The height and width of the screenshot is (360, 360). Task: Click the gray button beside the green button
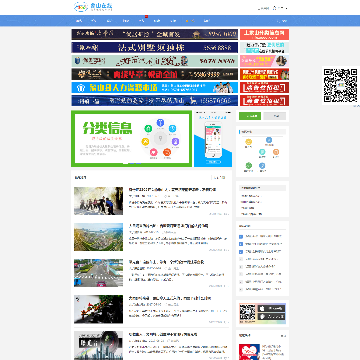[275, 116]
